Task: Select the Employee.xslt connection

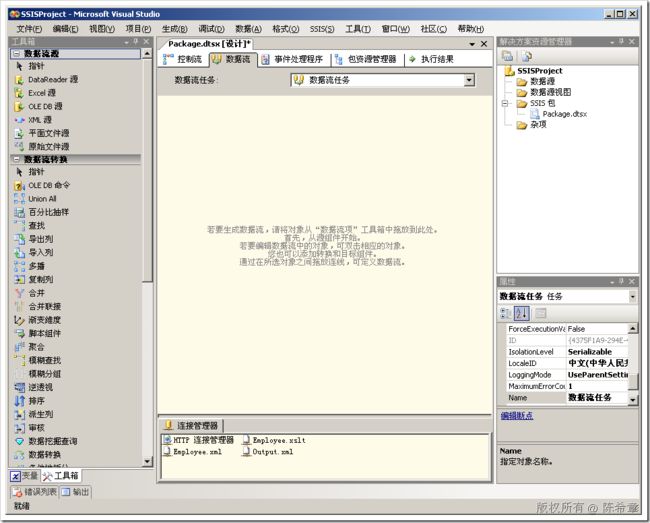Action: [x=274, y=440]
